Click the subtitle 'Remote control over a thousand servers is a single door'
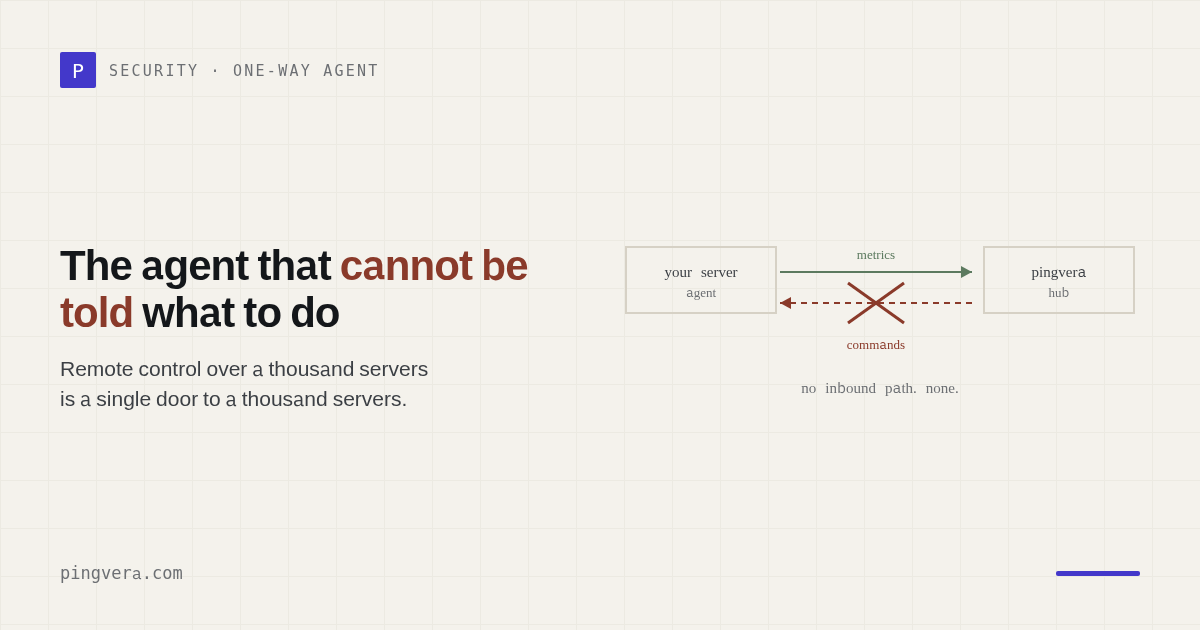The height and width of the screenshot is (630, 1200). point(244,384)
